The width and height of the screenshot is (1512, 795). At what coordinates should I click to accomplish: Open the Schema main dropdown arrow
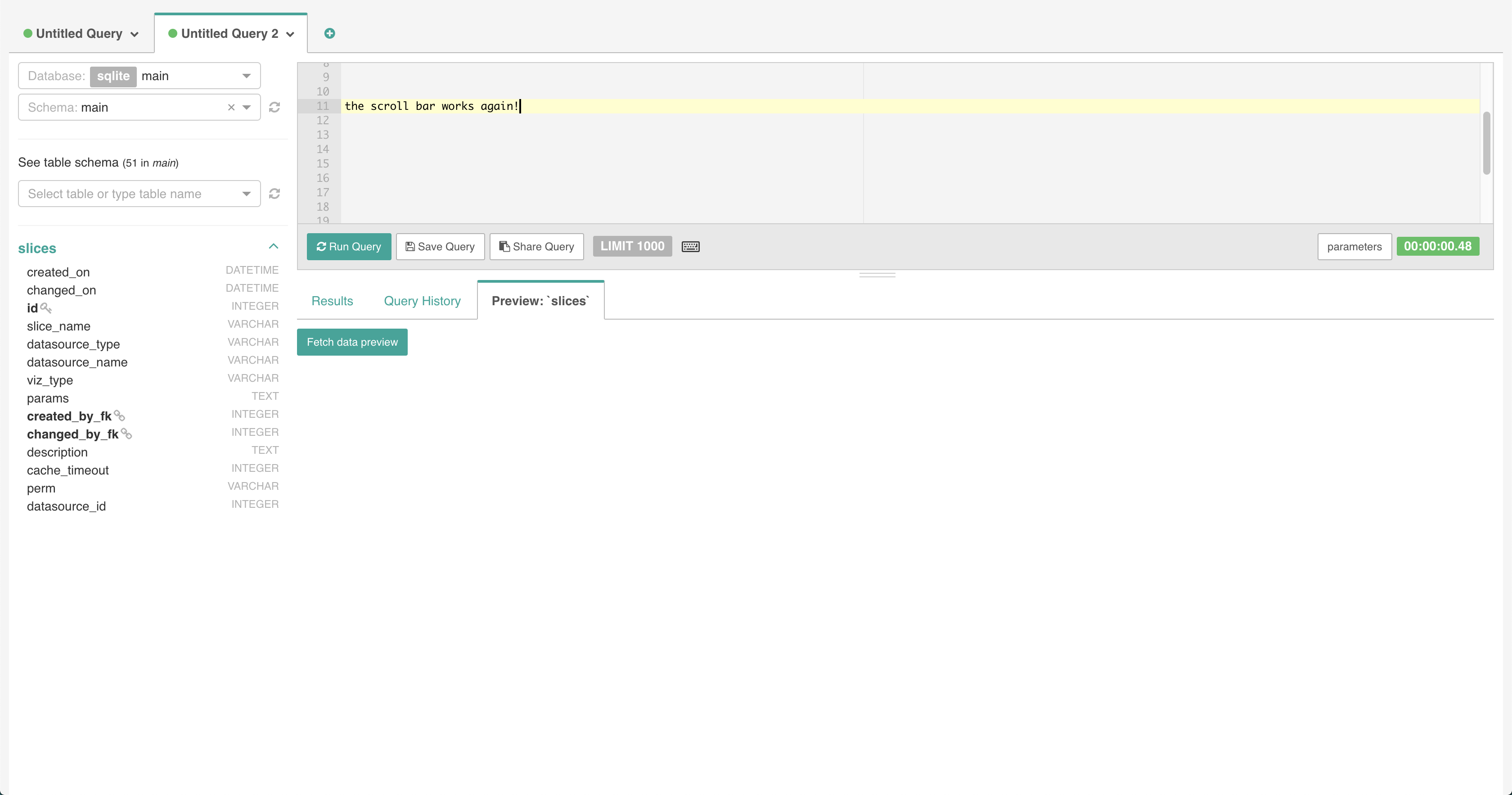pyautogui.click(x=247, y=108)
